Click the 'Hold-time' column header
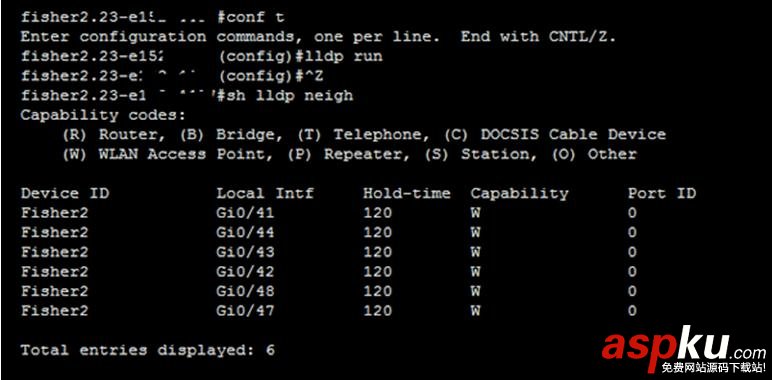Image resolution: width=772 pixels, height=380 pixels. [x=407, y=193]
